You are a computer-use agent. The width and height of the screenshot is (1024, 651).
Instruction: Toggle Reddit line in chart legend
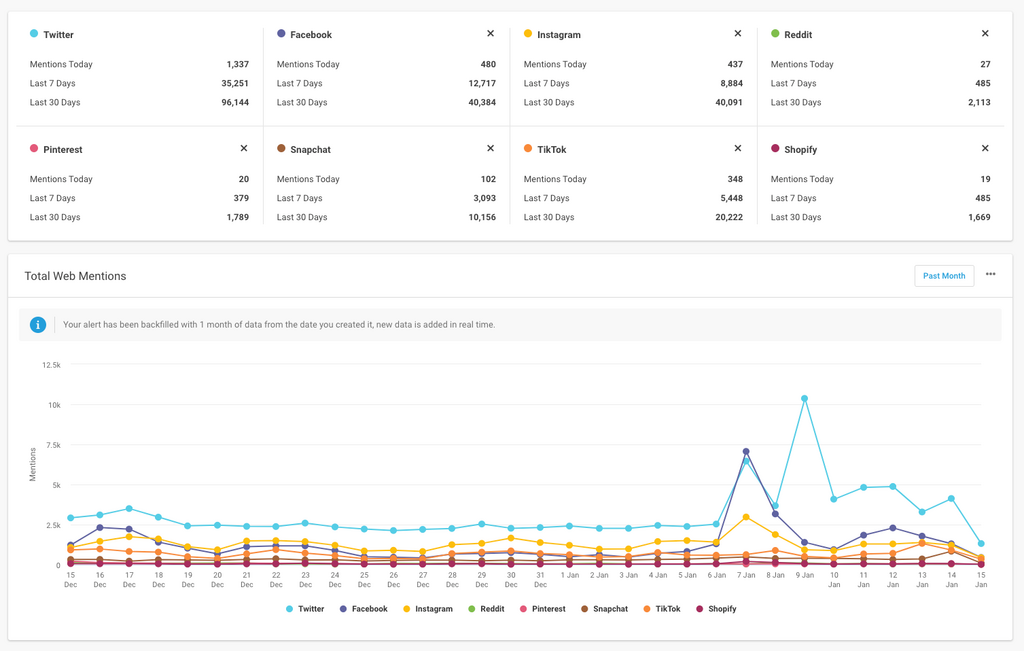point(486,609)
